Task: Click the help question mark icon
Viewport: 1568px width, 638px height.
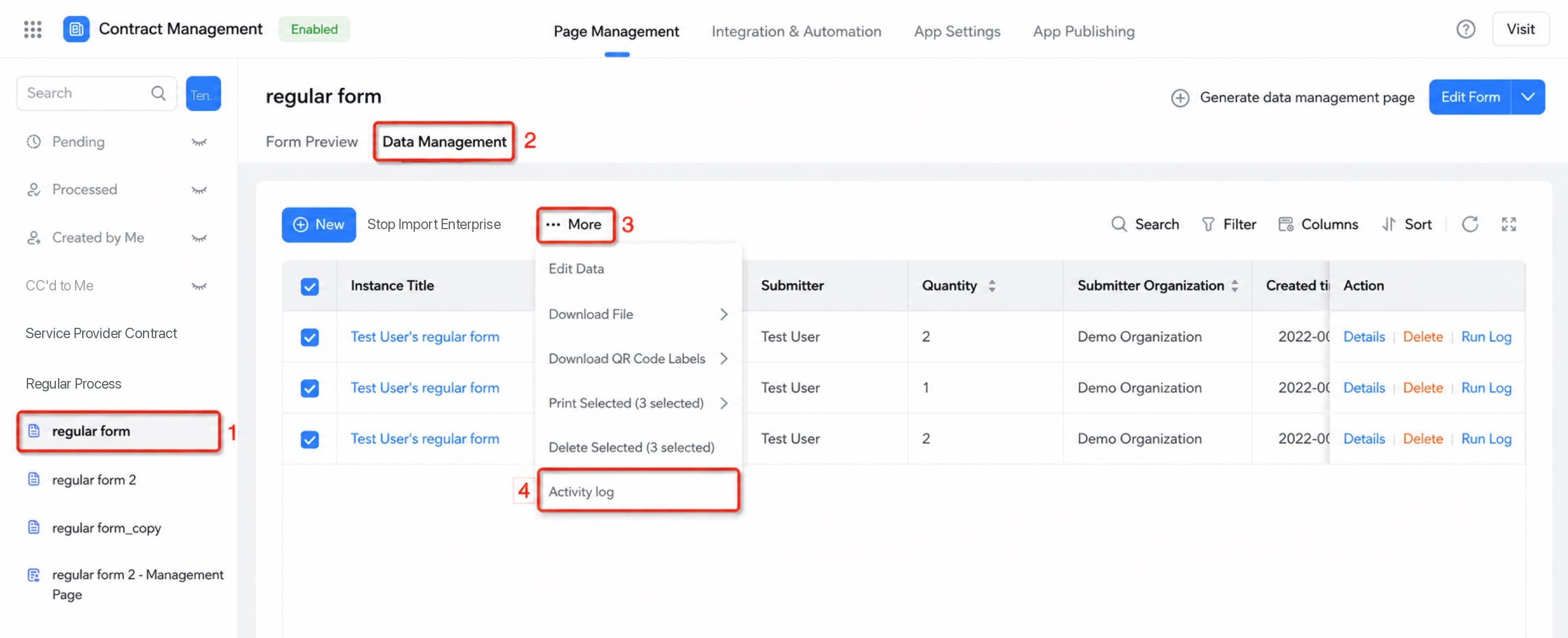Action: click(1465, 29)
